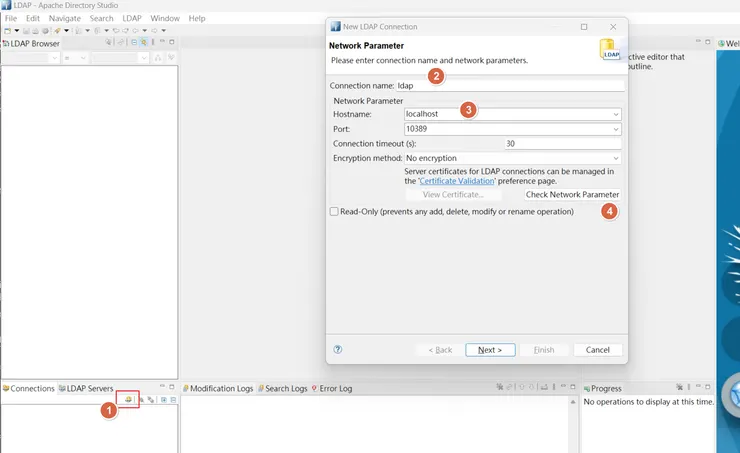
Task: Toggle Link with Editor in LDAP Browser toolbar
Action: [144, 42]
